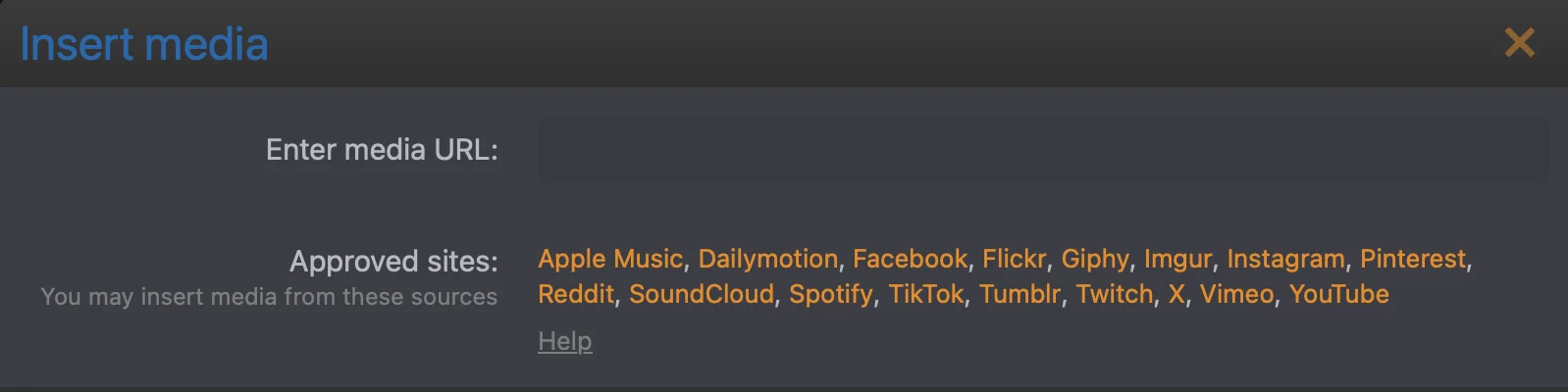Click the Imgur link
The image size is (1568, 392).
pyautogui.click(x=1177, y=259)
